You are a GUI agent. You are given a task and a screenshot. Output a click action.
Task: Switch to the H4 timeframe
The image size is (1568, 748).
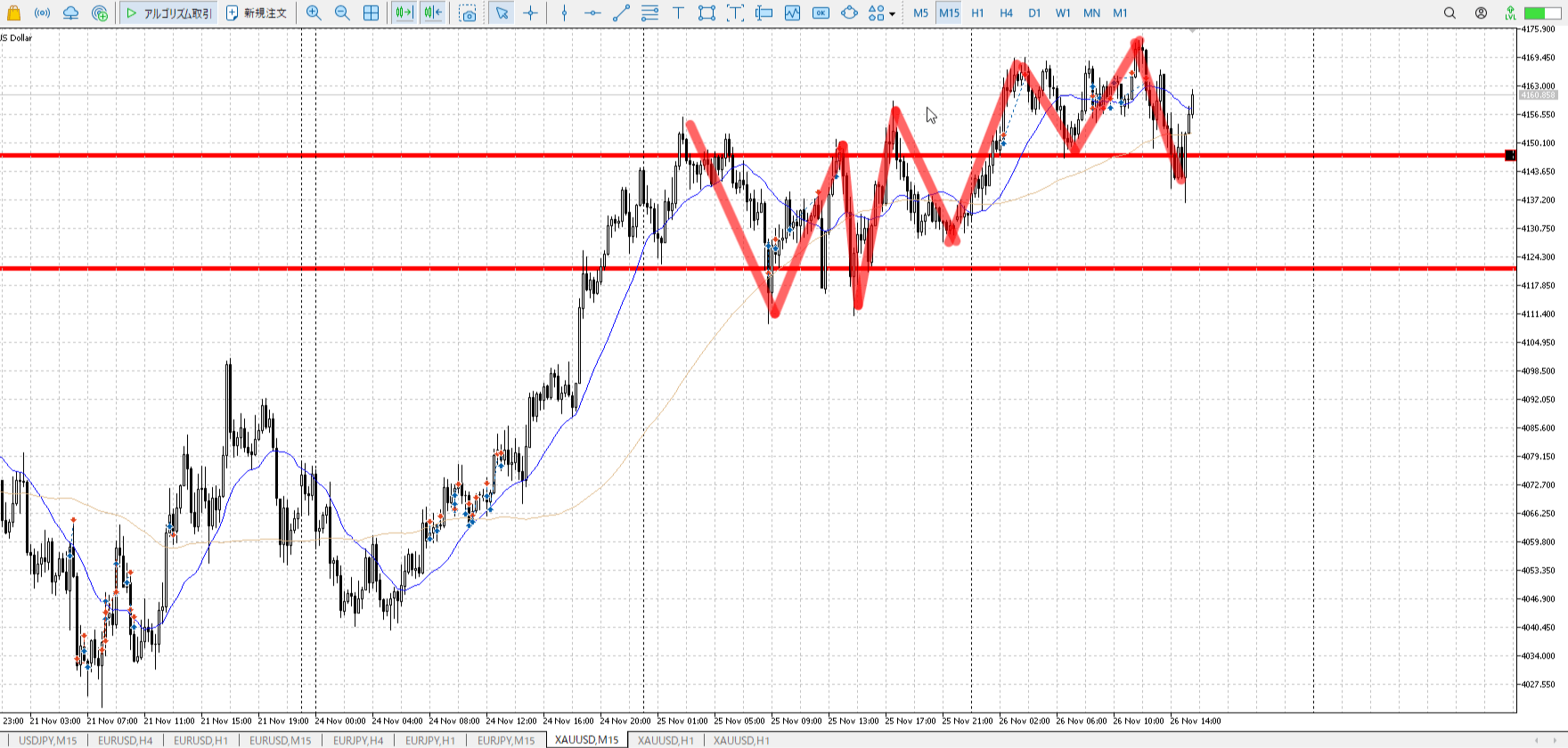point(1006,13)
